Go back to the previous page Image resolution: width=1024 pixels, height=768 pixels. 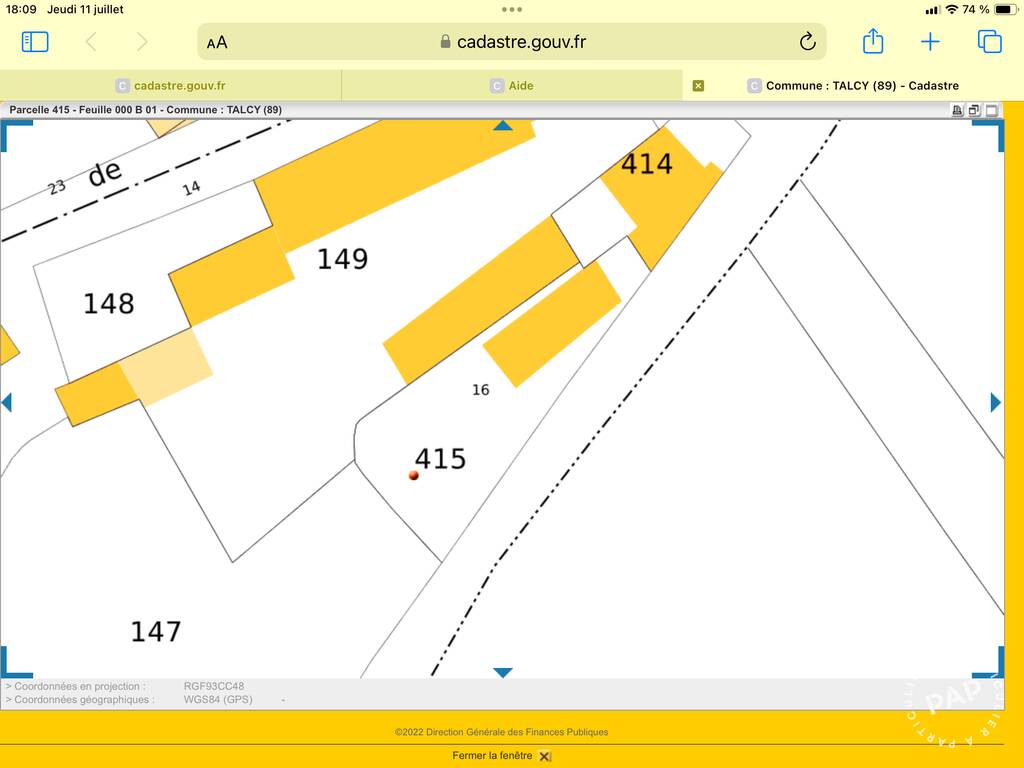pyautogui.click(x=91, y=42)
